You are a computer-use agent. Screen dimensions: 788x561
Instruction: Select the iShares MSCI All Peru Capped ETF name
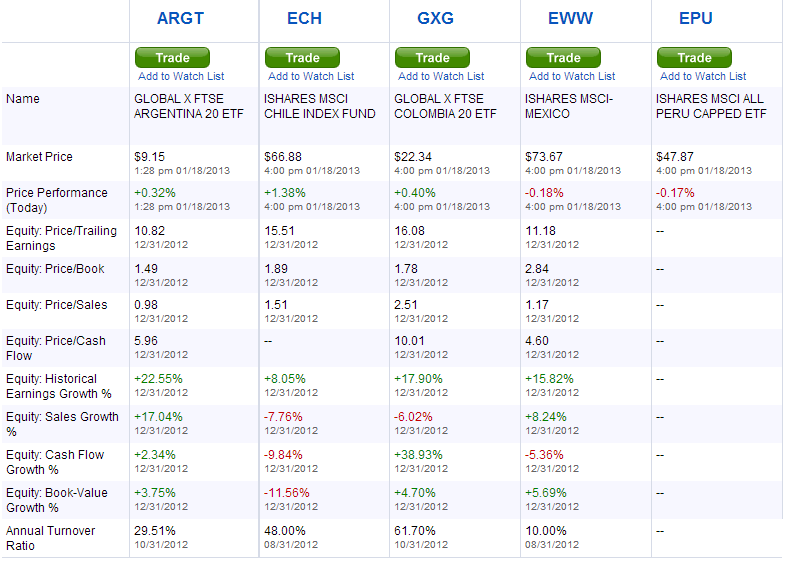(x=711, y=106)
